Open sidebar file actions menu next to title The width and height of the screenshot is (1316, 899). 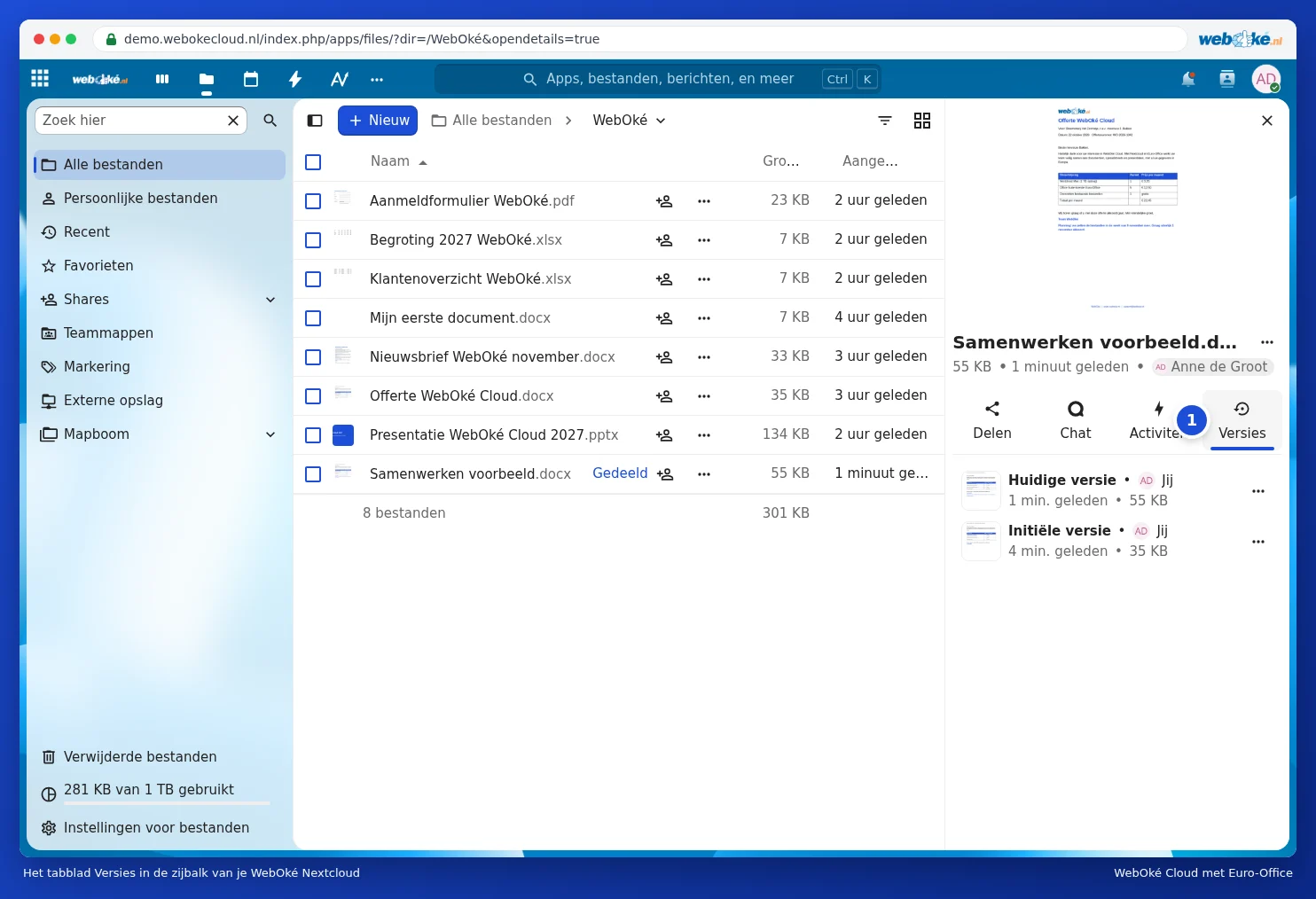(x=1267, y=342)
